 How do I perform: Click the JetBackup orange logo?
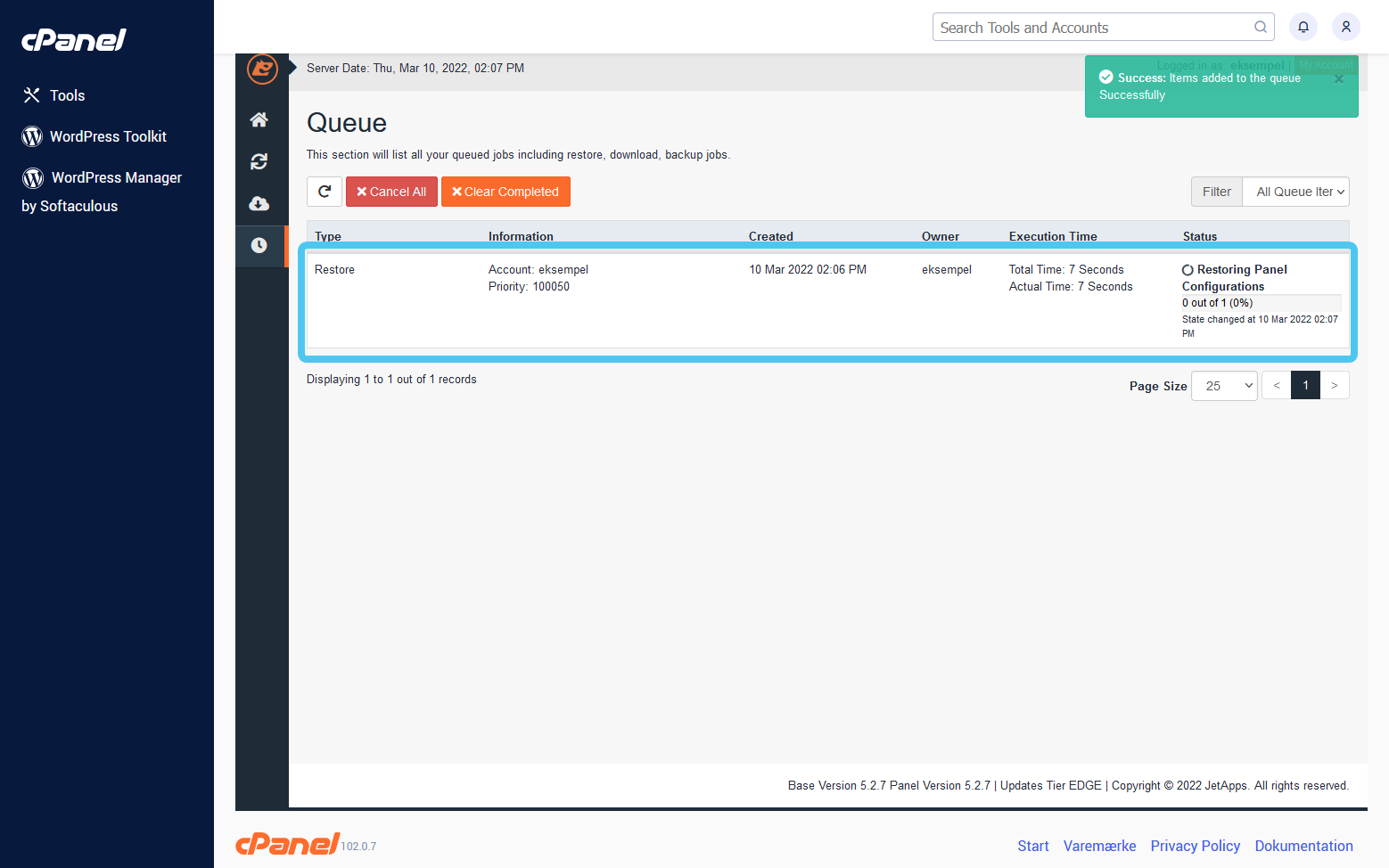click(x=261, y=69)
